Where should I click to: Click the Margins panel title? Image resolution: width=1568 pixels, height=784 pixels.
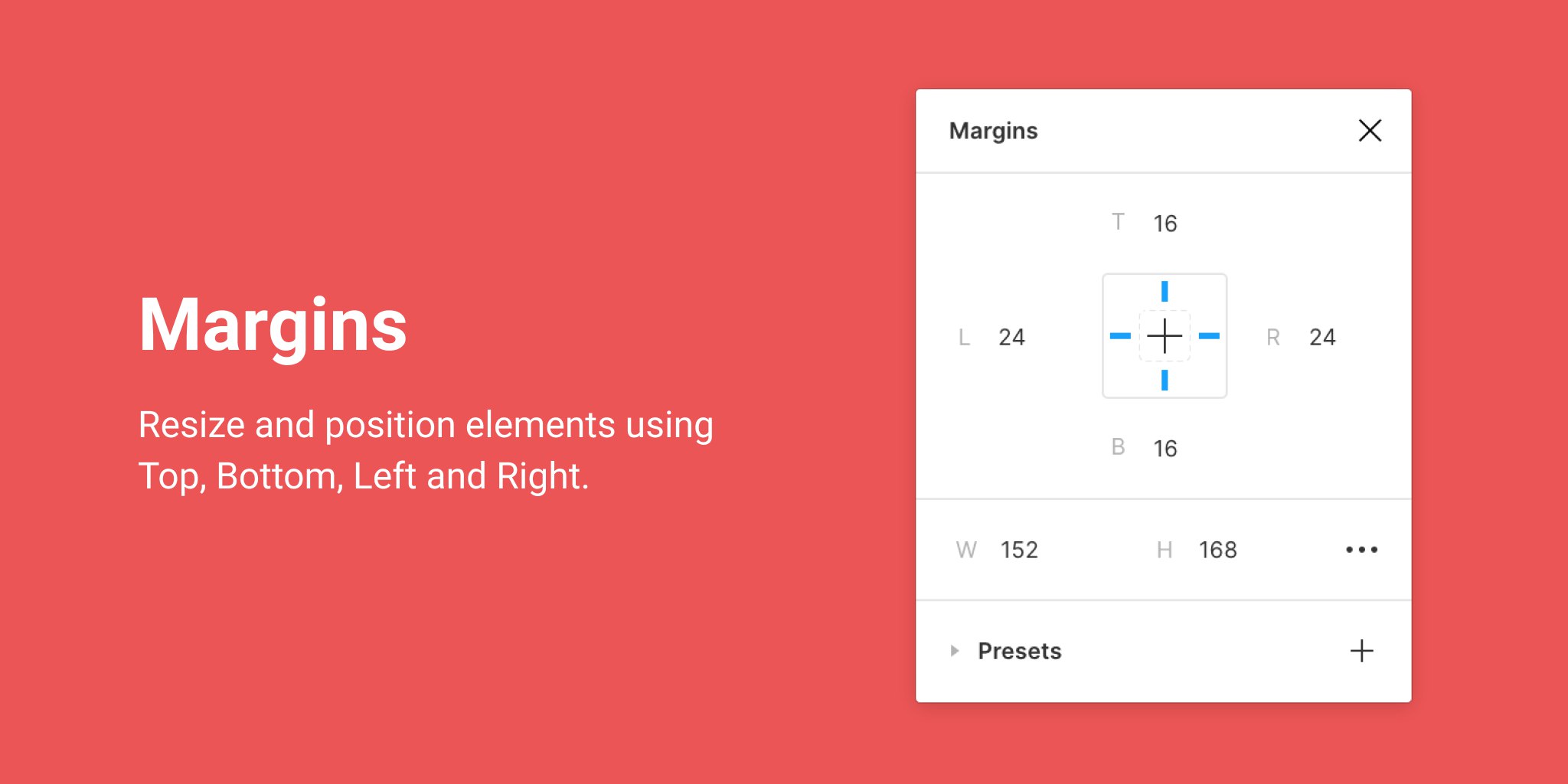993,131
